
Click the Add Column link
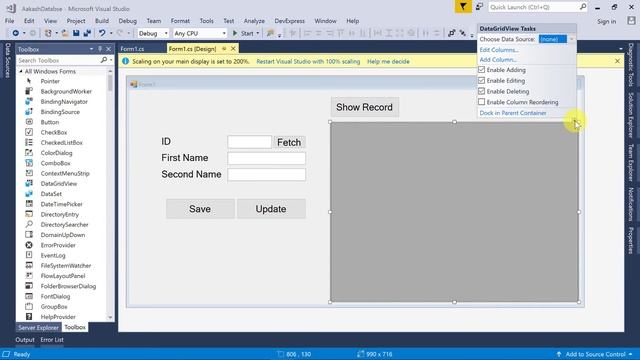(498, 60)
